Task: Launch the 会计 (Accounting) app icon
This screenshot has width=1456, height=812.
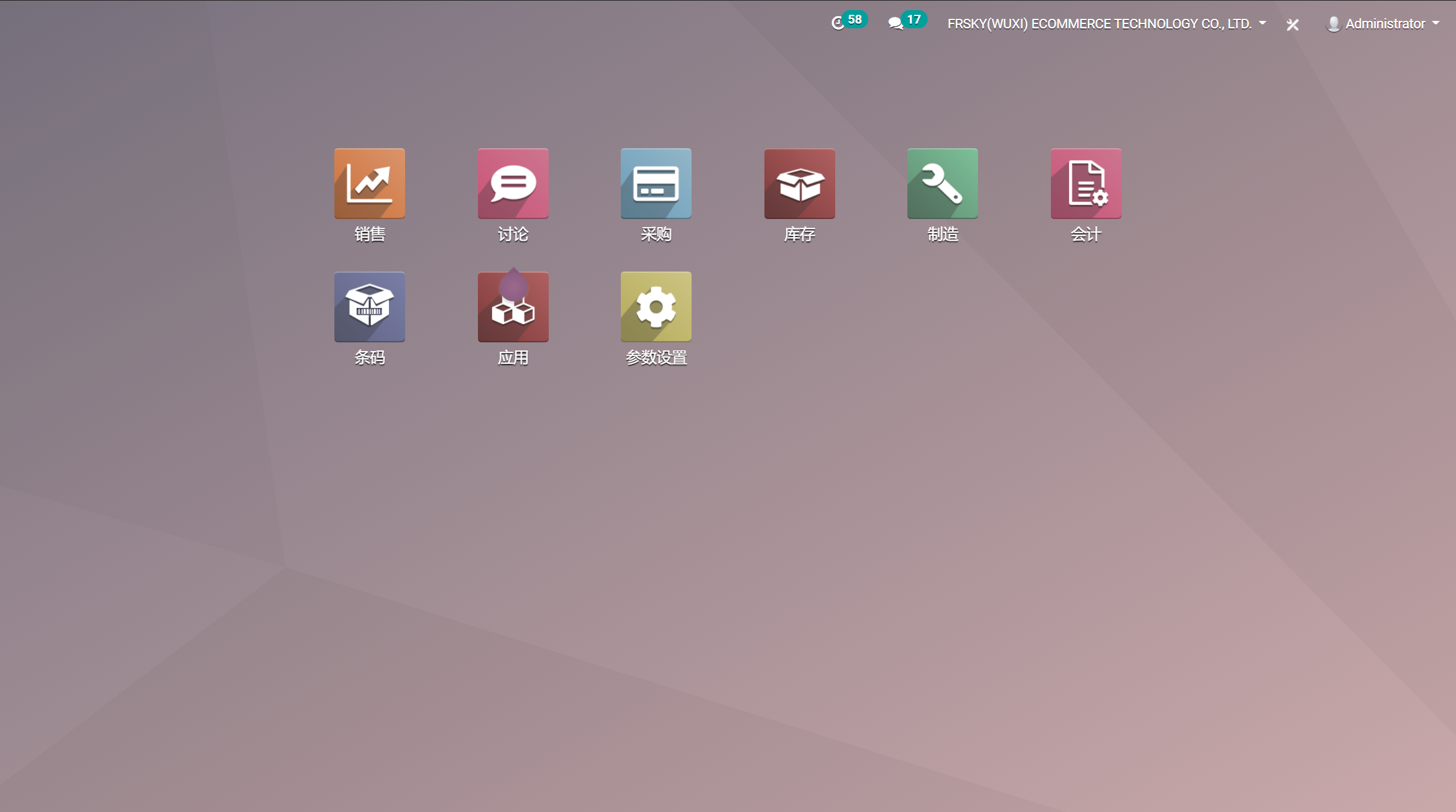Action: click(x=1086, y=183)
